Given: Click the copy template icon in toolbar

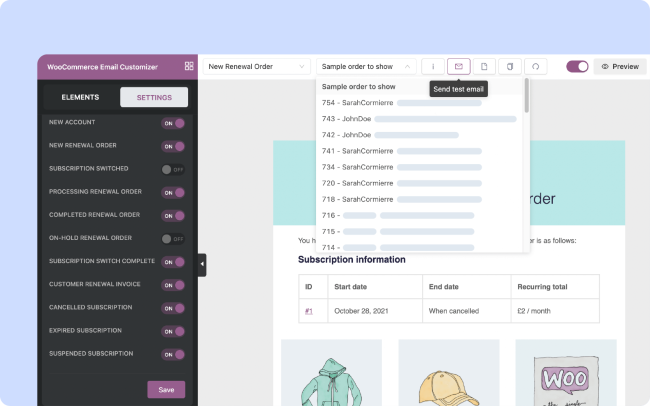Looking at the screenshot, I should click(x=510, y=66).
